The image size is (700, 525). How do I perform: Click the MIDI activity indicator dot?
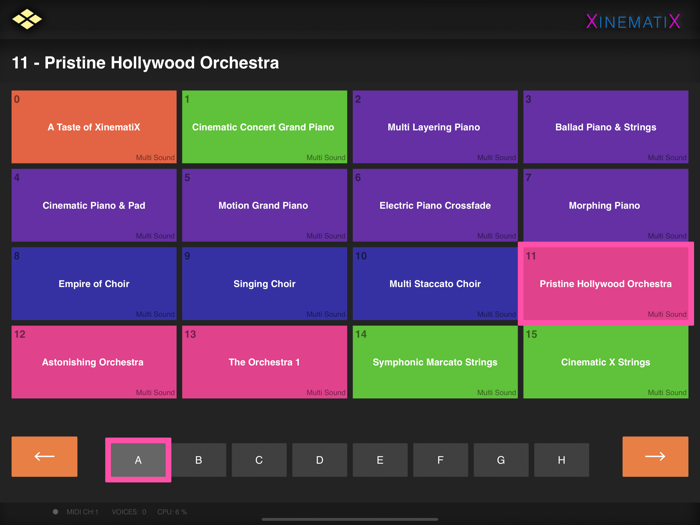pyautogui.click(x=55, y=512)
